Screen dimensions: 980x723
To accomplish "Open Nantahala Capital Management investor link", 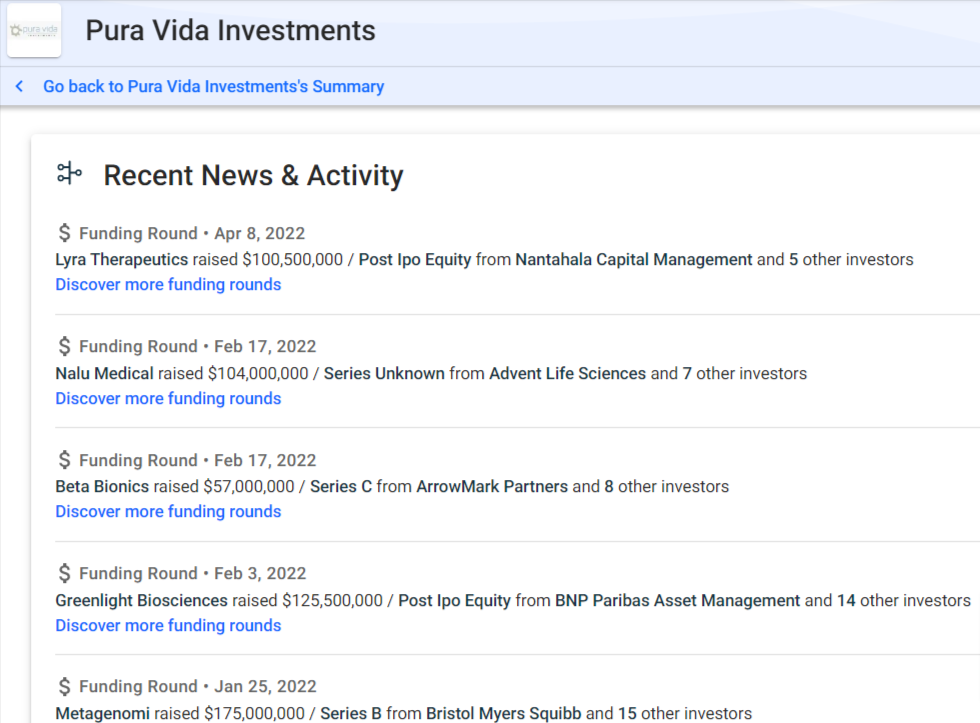I will [x=633, y=259].
